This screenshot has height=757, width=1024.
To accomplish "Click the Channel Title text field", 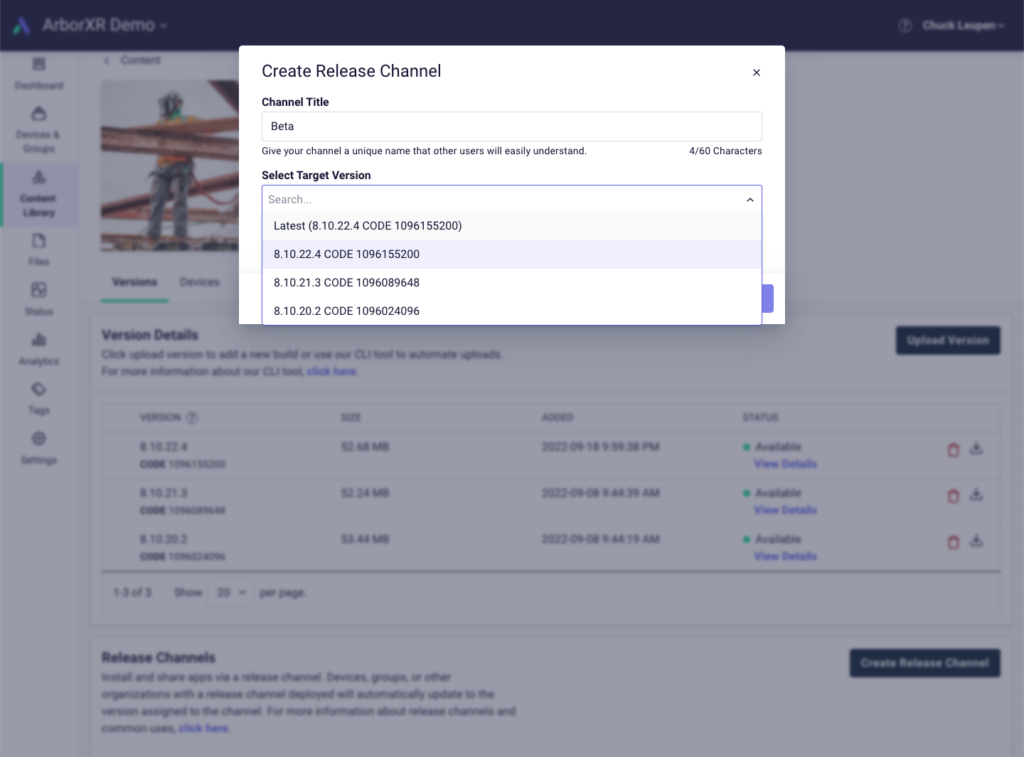I will [x=511, y=126].
